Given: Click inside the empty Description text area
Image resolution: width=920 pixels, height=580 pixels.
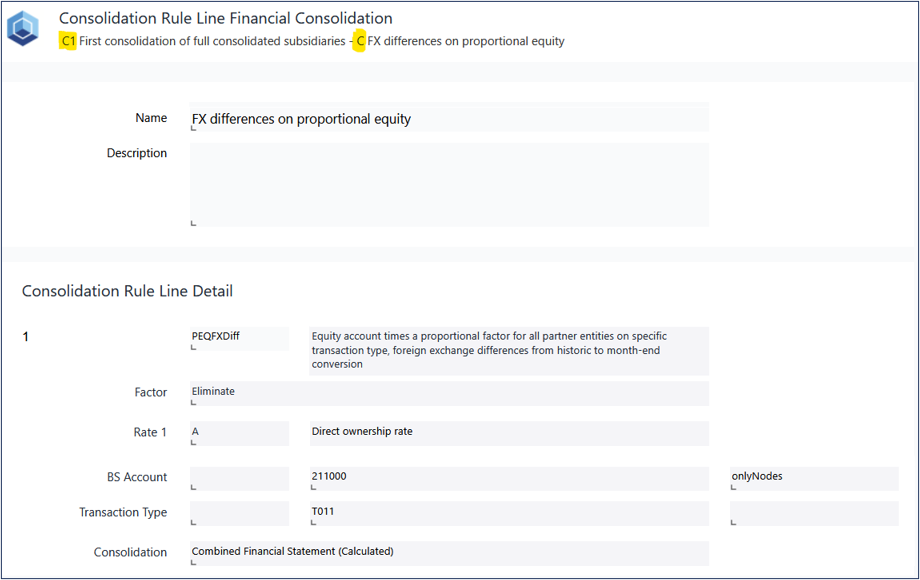Looking at the screenshot, I should click(448, 183).
